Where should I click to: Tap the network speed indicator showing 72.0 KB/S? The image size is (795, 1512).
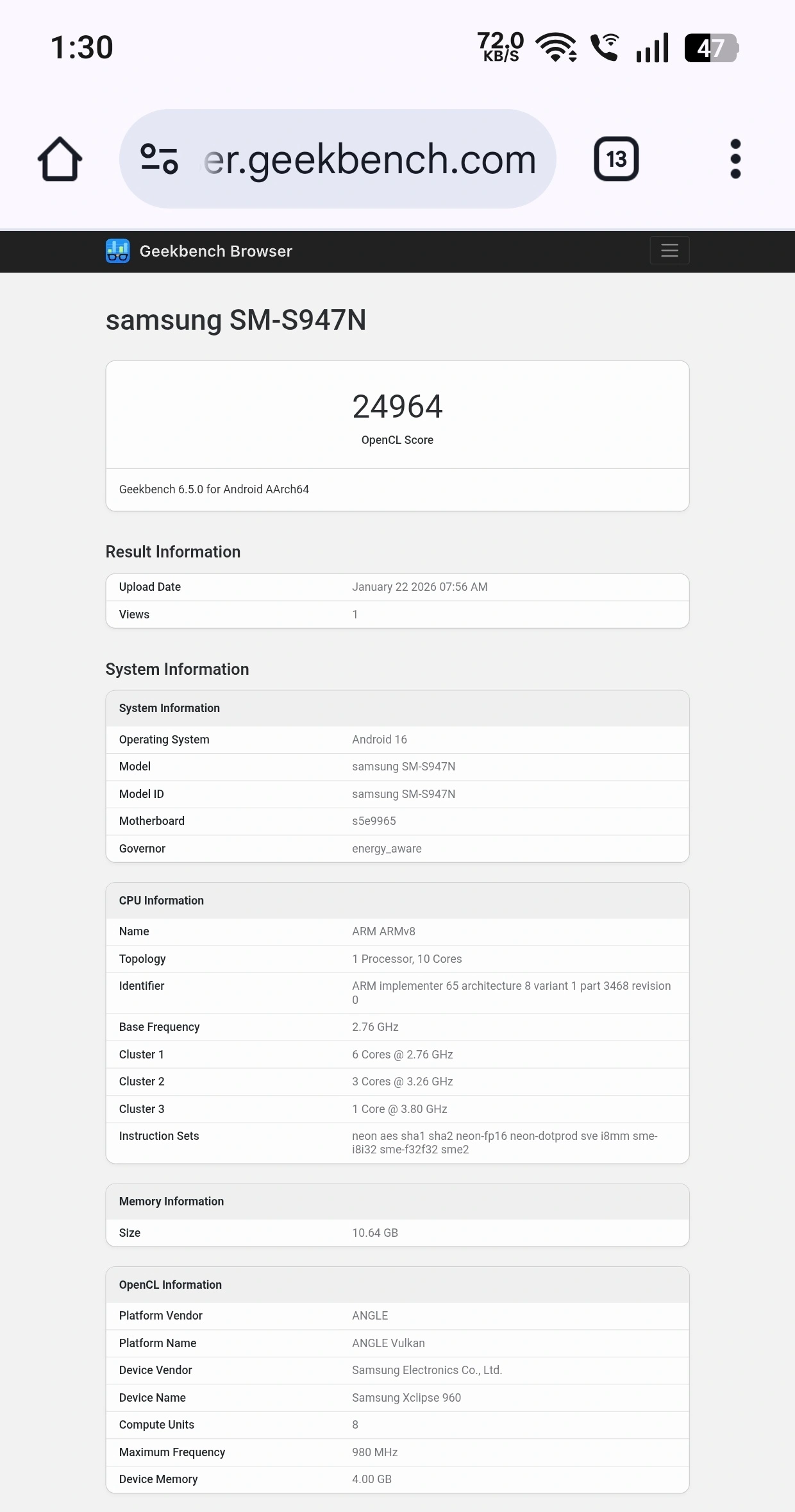(501, 47)
